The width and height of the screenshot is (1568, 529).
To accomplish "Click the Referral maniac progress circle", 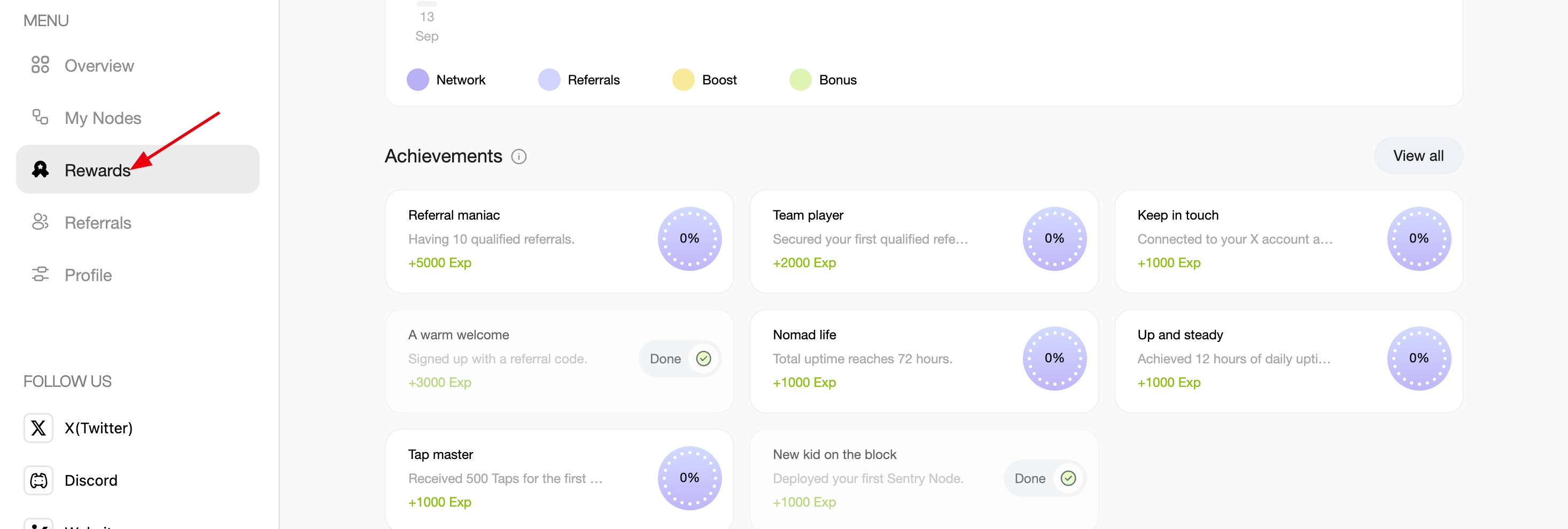I will point(689,239).
